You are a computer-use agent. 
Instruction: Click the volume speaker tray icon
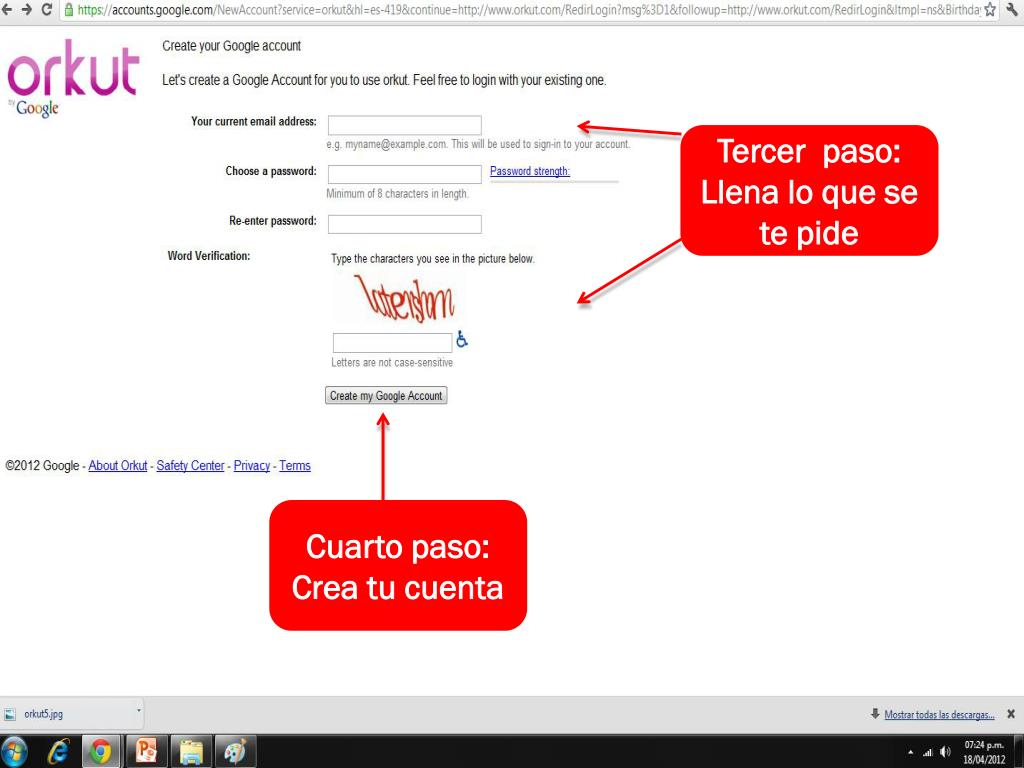click(945, 752)
